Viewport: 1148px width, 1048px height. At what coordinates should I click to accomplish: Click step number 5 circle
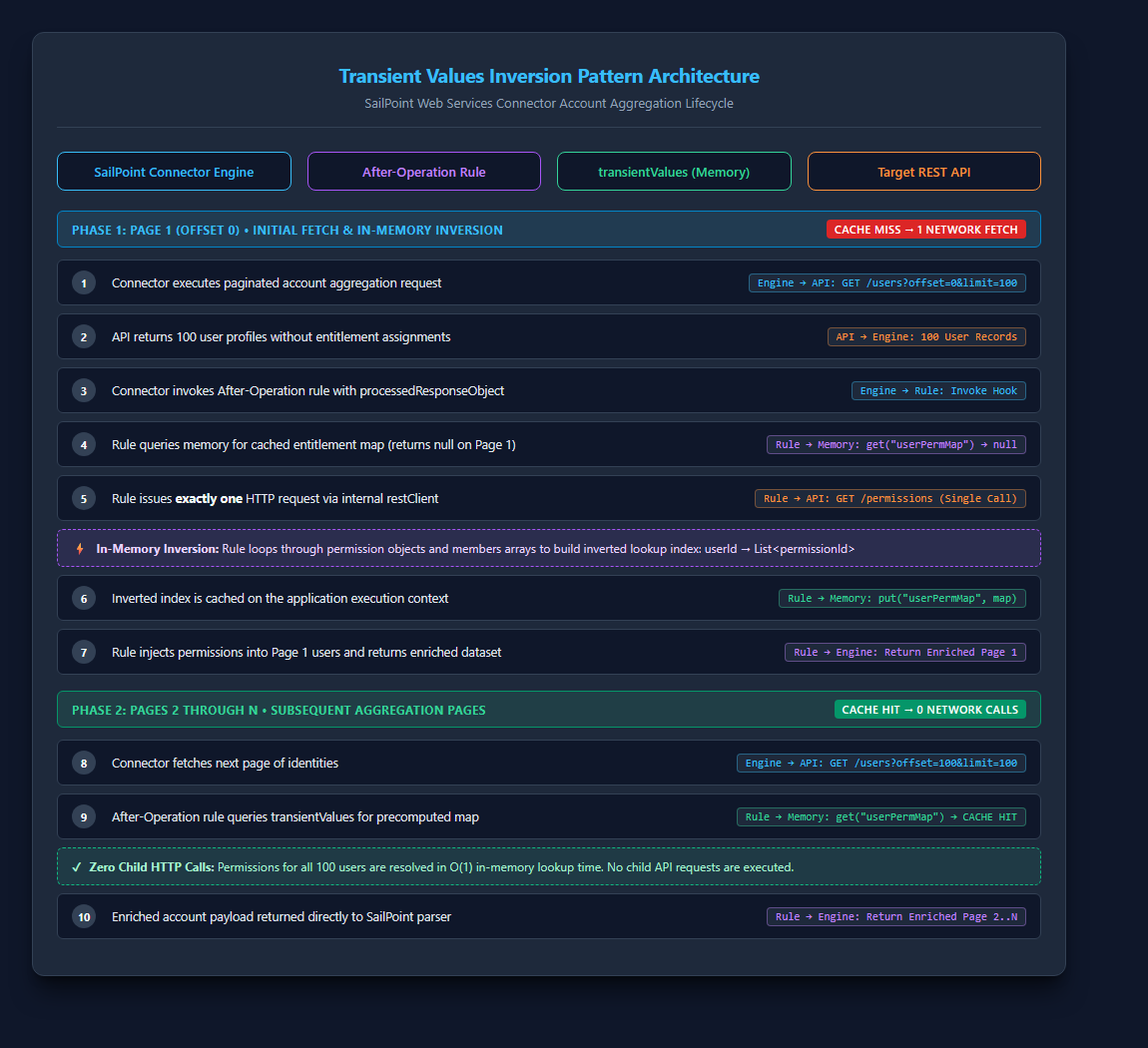point(84,499)
